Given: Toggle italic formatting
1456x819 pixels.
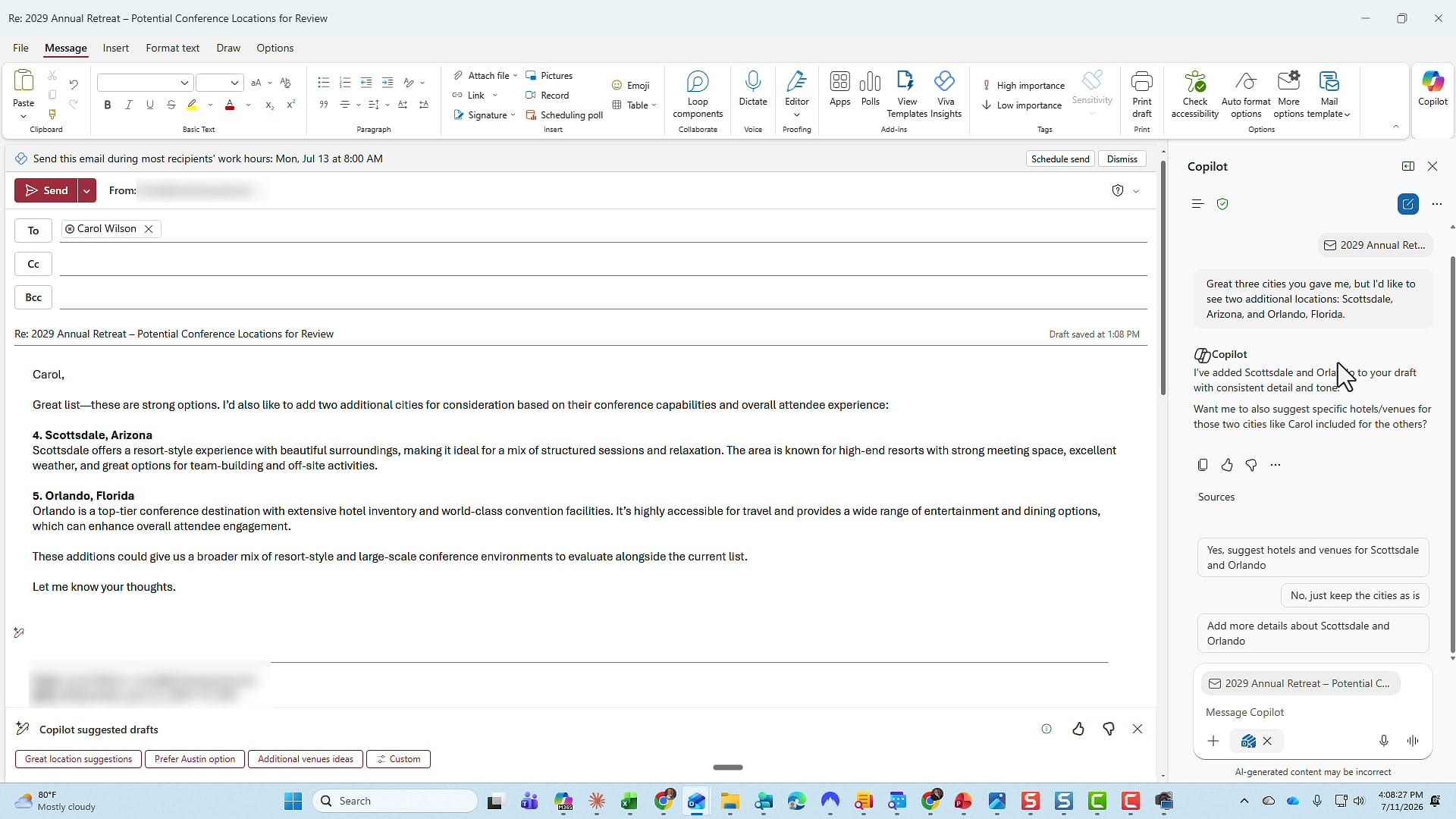Looking at the screenshot, I should (x=128, y=105).
